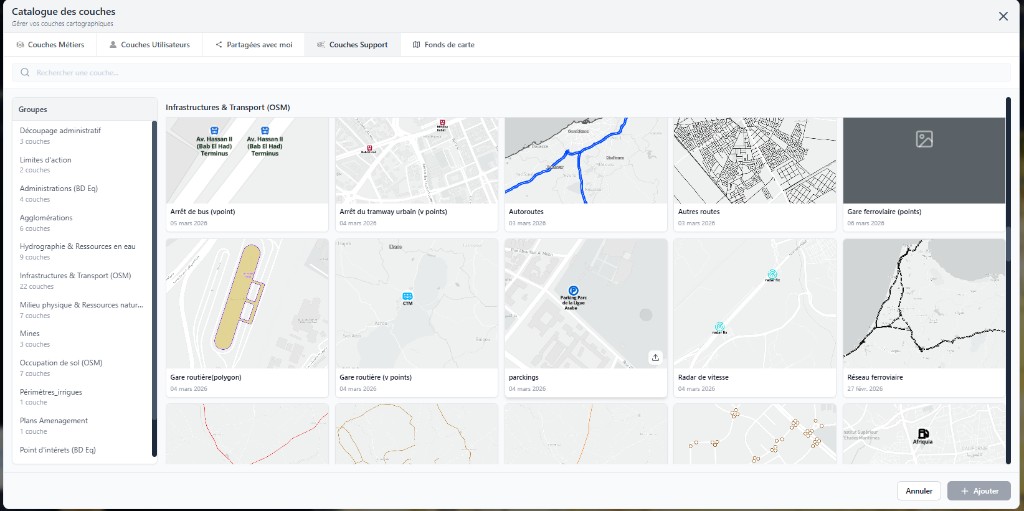This screenshot has height=511, width=1024.
Task: Choose Gare routière (v points) layer card
Action: [x=417, y=318]
